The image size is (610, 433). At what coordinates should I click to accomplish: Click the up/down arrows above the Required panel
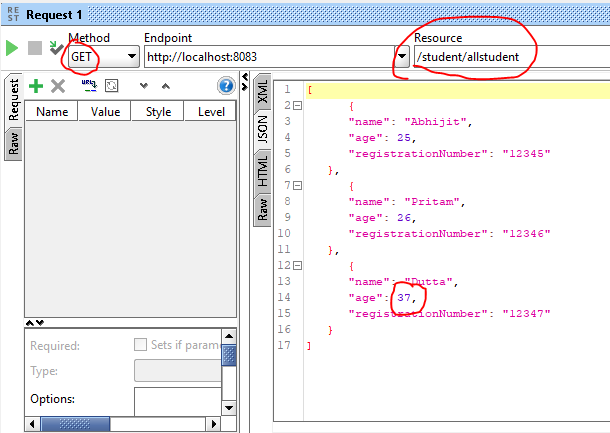click(x=35, y=323)
